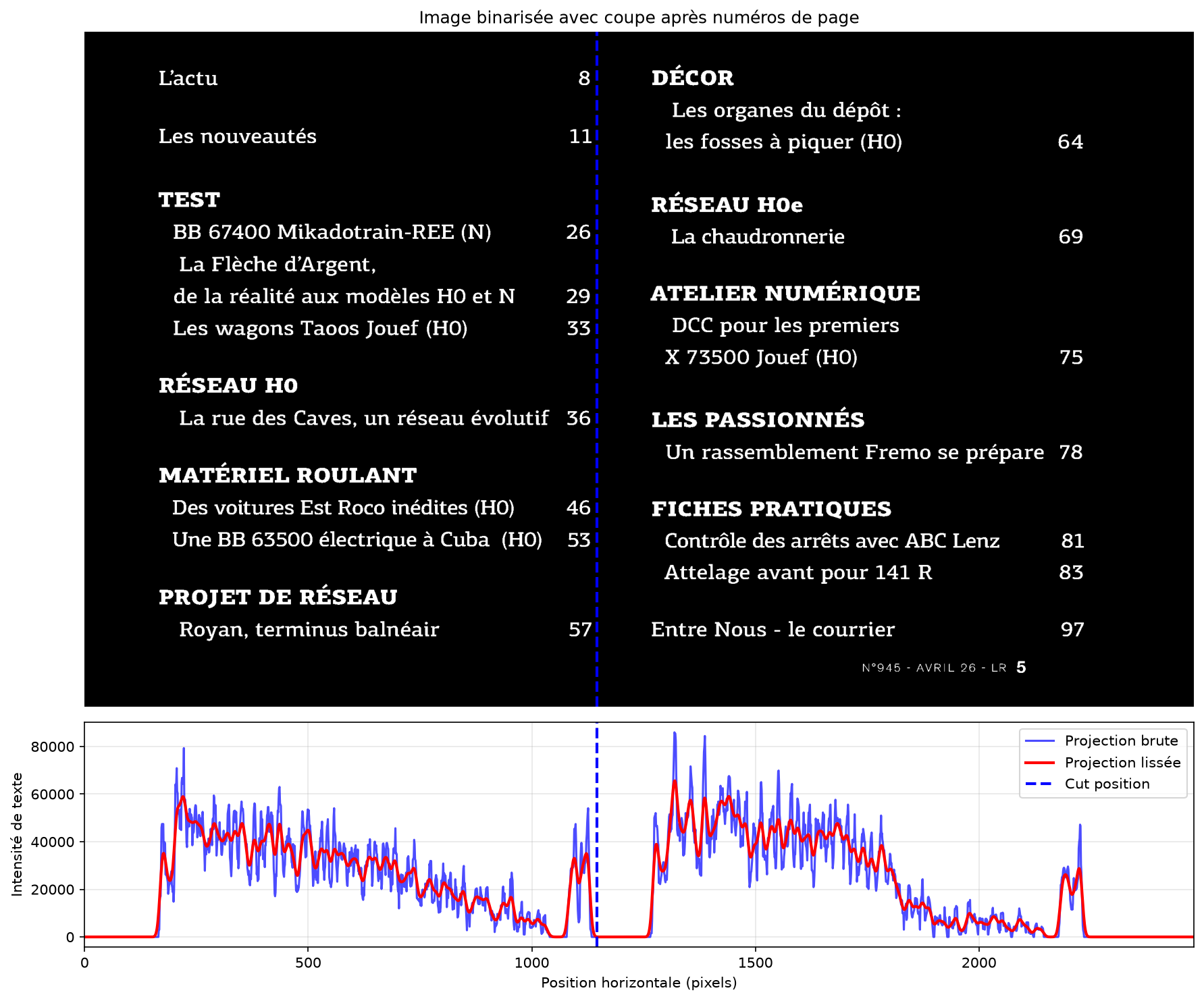The height and width of the screenshot is (1001, 1204).
Task: Click page number 29
Action: [x=579, y=296]
